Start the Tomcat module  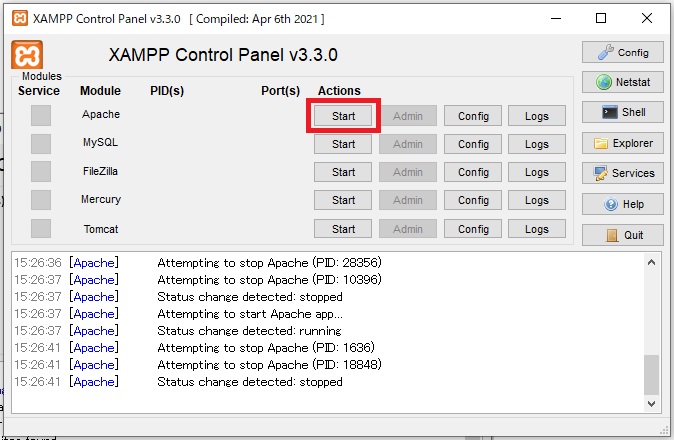[x=343, y=229]
